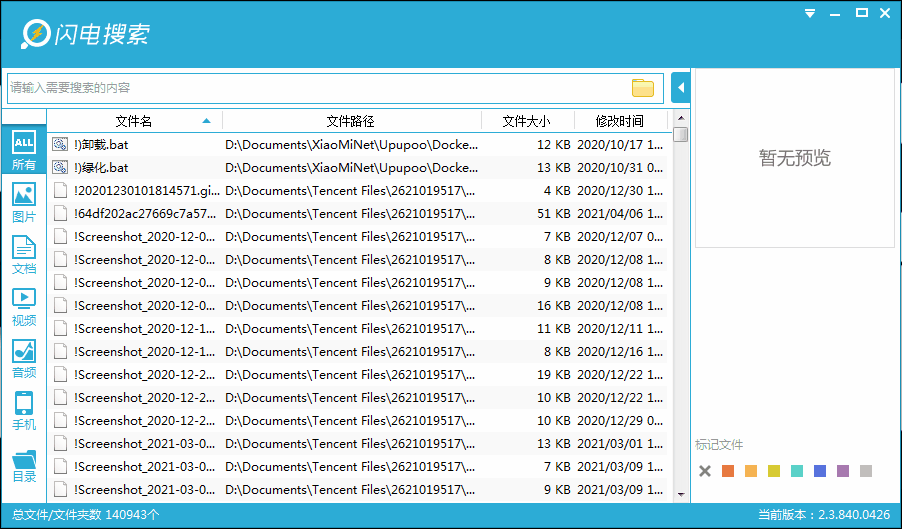This screenshot has height=529, width=902.
Task: Click the yellow folder browse icon
Action: (643, 88)
